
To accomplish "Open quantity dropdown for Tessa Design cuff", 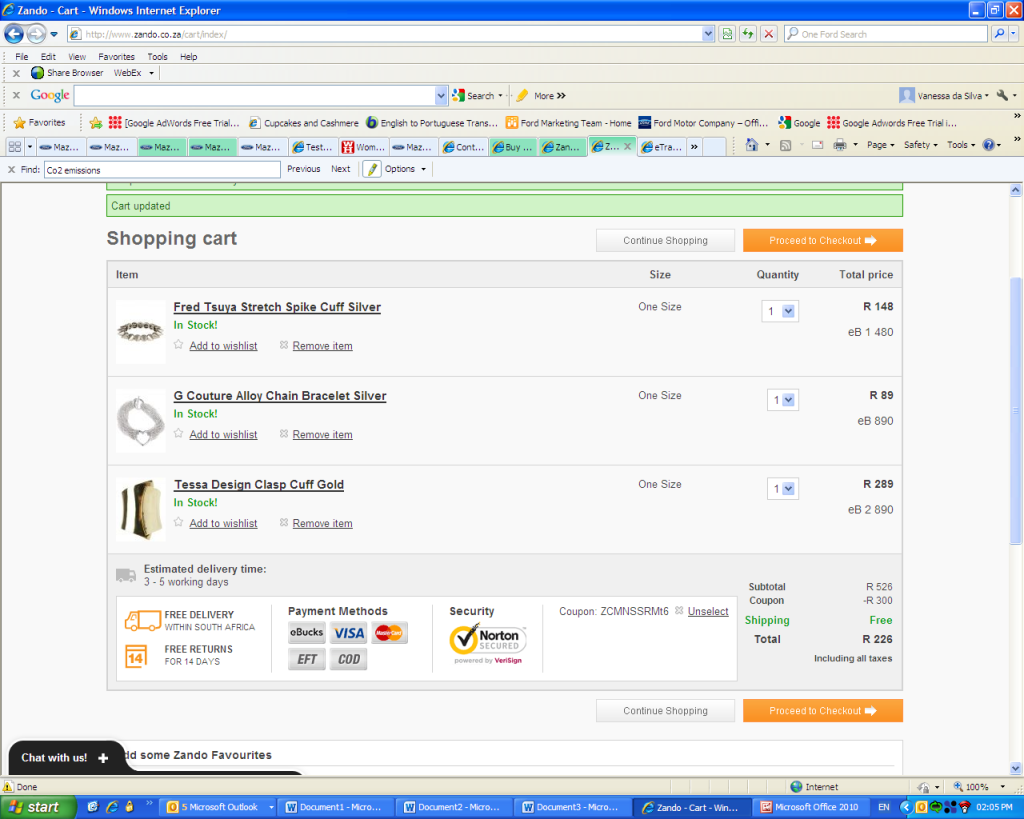I will pyautogui.click(x=782, y=489).
